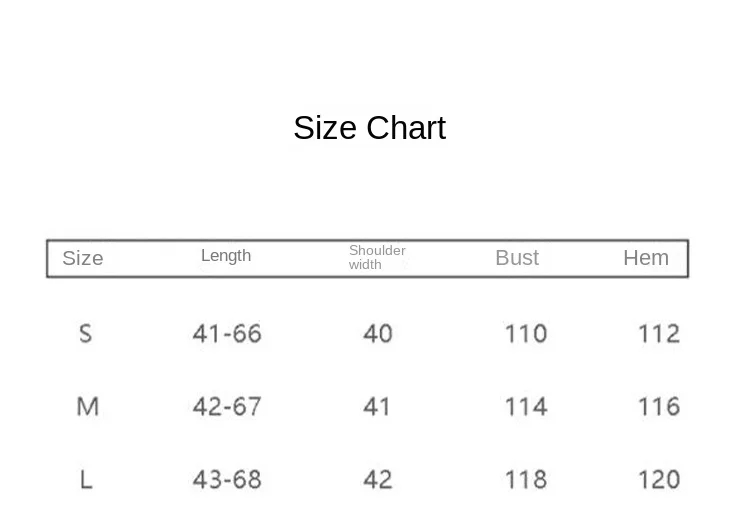Select the Hem column header
Viewport: 750px width, 507px height.
pos(646,258)
